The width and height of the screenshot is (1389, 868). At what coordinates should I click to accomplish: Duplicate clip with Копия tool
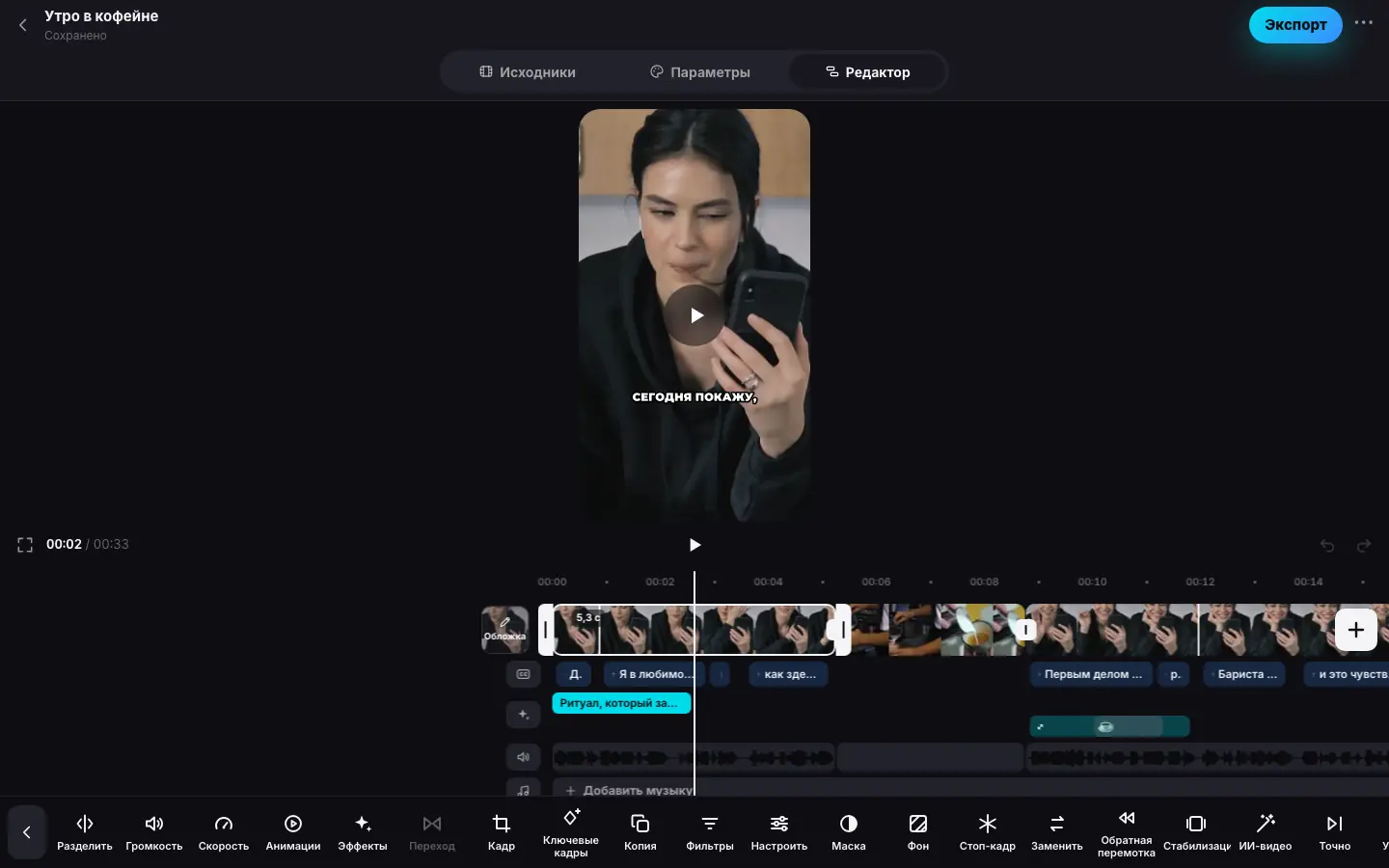[x=640, y=832]
